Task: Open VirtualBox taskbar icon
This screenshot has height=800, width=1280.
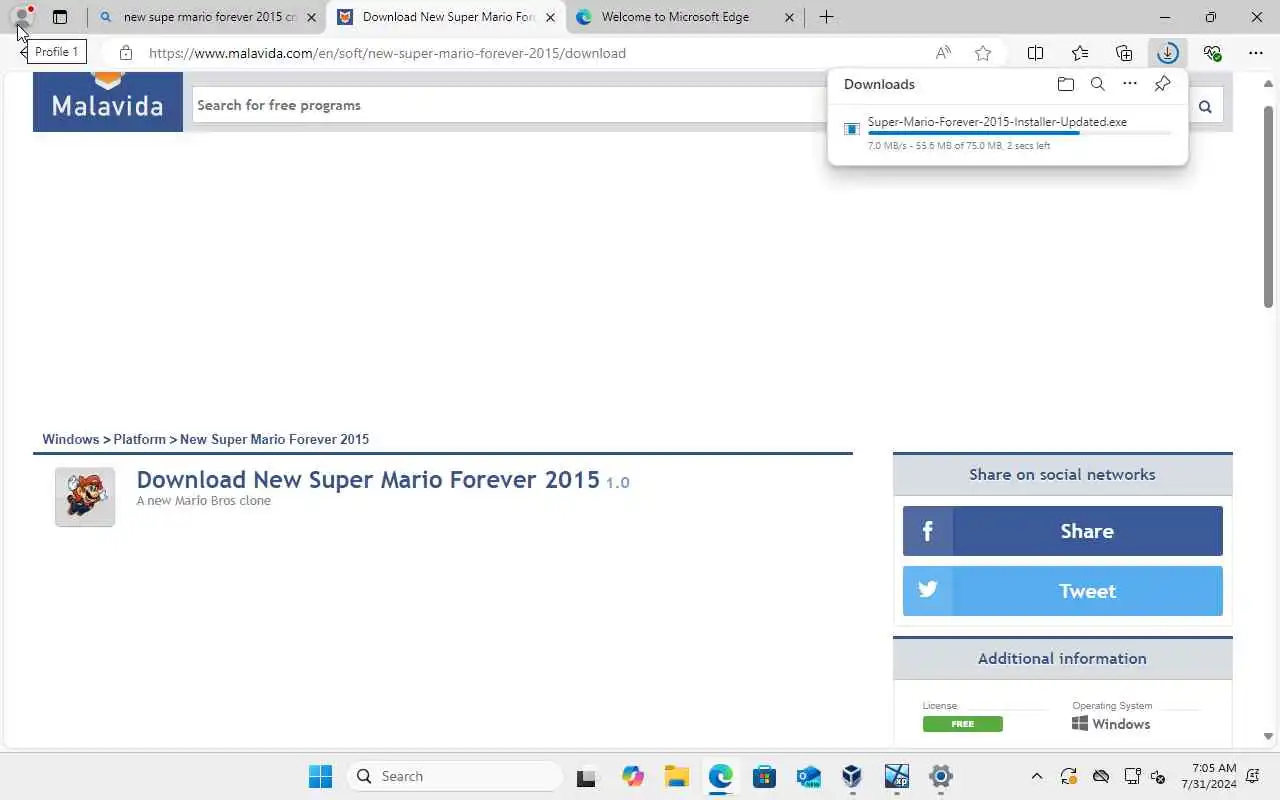Action: pyautogui.click(x=852, y=776)
